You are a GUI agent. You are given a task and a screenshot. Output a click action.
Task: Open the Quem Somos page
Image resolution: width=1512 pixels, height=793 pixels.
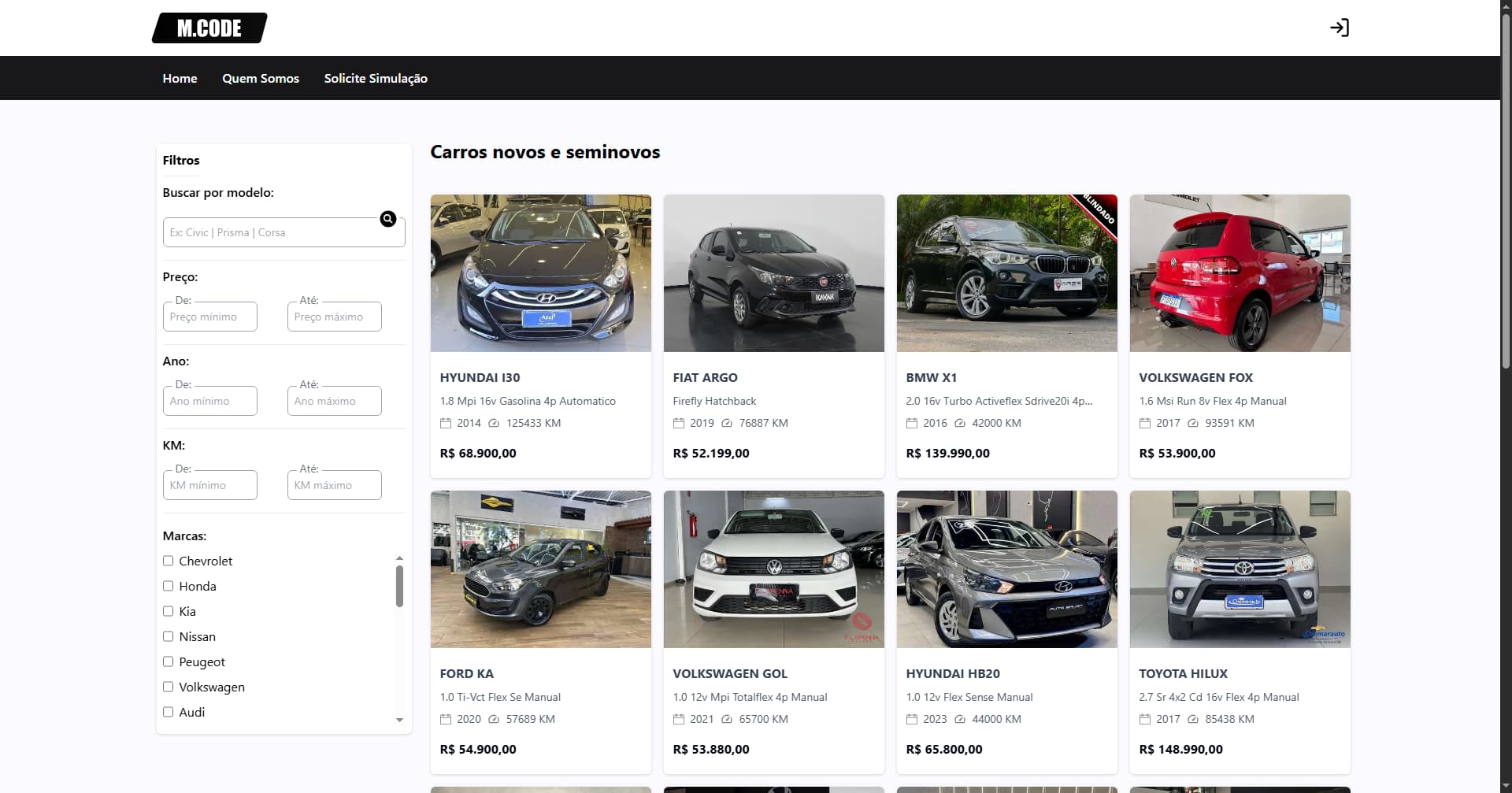pyautogui.click(x=260, y=78)
